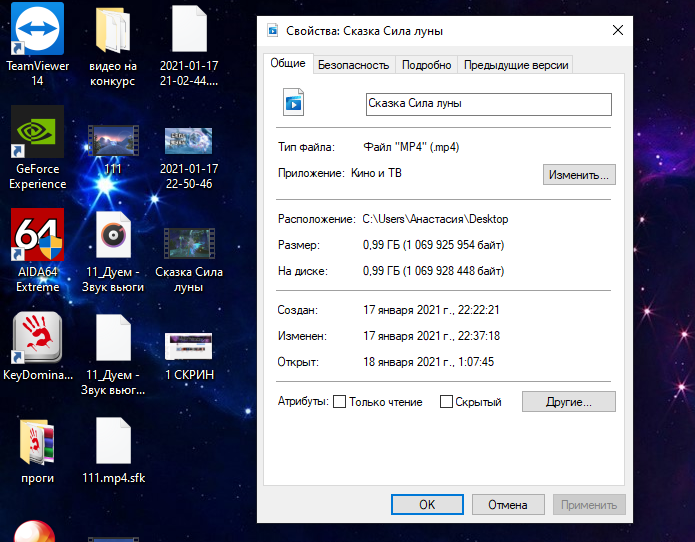Enable the Только чтение checkbox
This screenshot has width=695, height=542.
coord(340,402)
